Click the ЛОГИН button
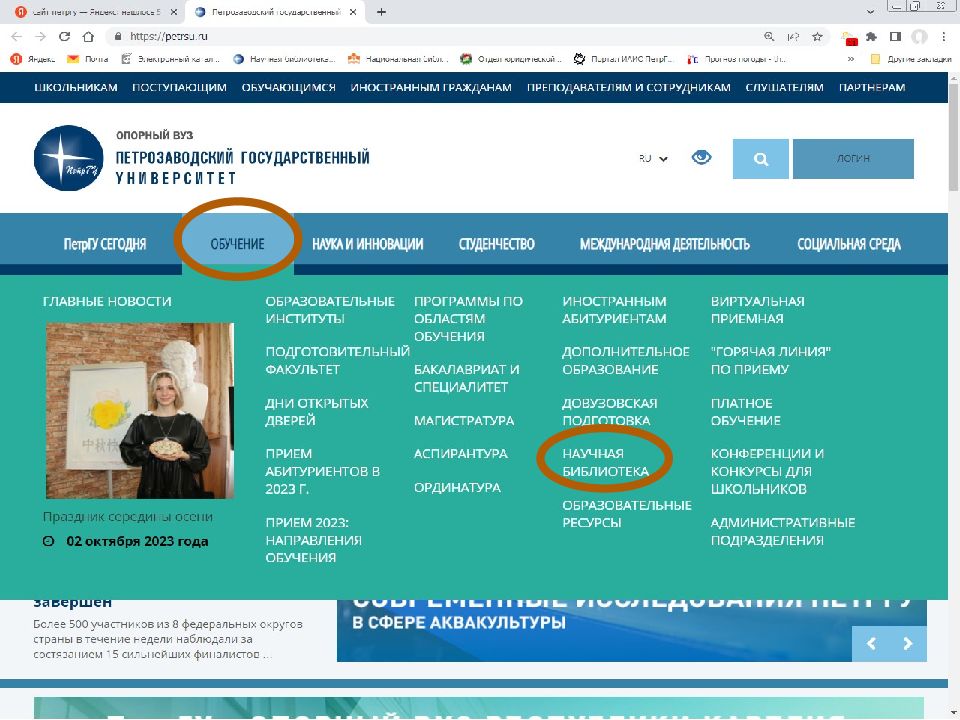The width and height of the screenshot is (960, 720). pos(853,159)
